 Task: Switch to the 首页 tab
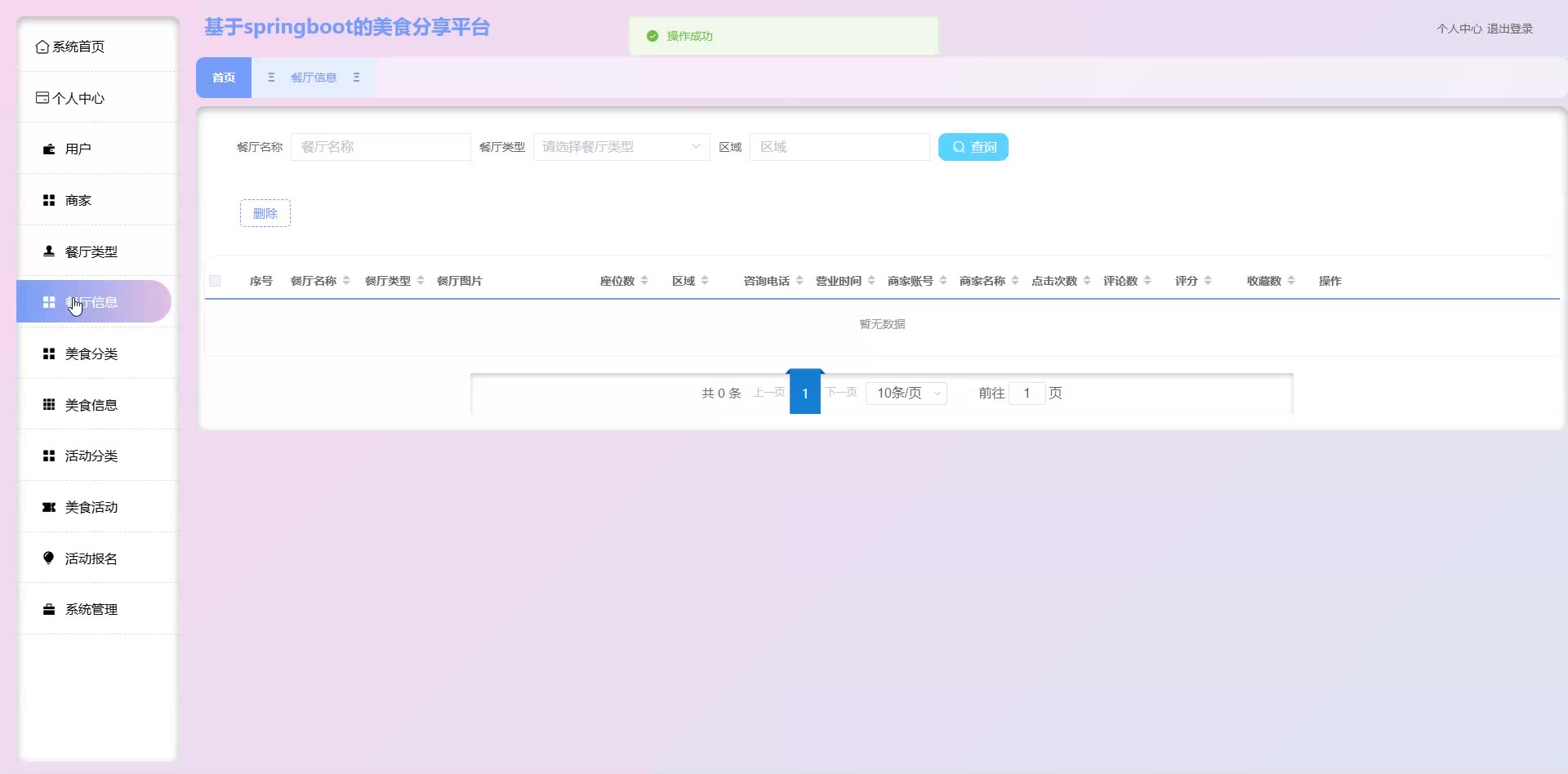(224, 78)
